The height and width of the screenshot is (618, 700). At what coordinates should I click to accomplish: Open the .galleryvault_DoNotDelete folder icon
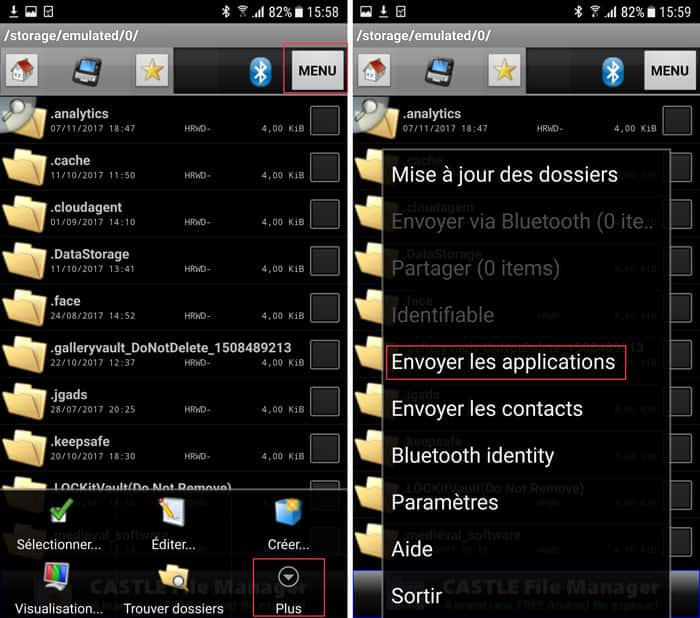25,355
